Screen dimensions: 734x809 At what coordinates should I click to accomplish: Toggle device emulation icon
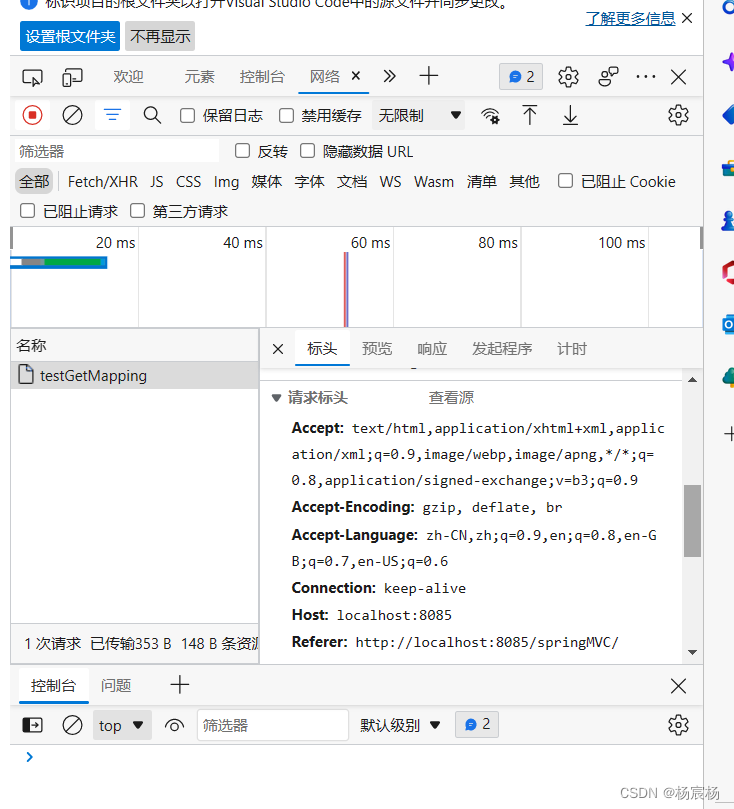(x=72, y=77)
